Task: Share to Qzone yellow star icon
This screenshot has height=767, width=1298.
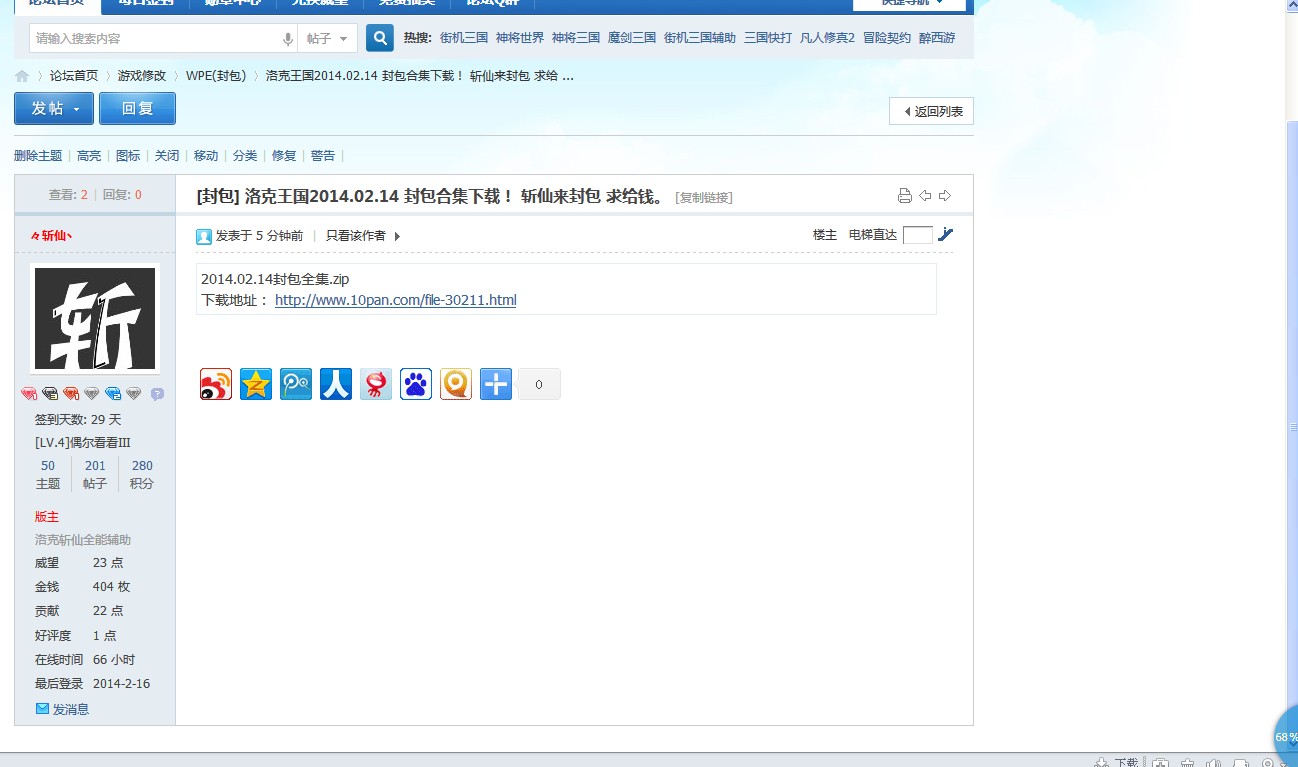Action: tap(256, 384)
